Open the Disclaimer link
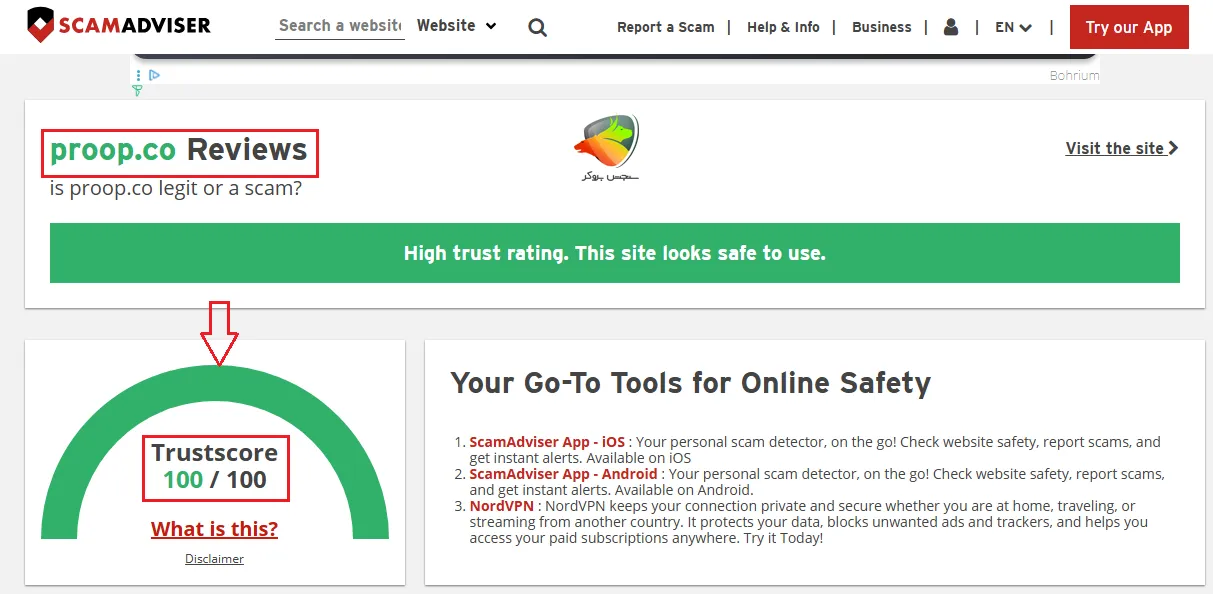Image resolution: width=1213 pixels, height=594 pixels. pos(214,559)
